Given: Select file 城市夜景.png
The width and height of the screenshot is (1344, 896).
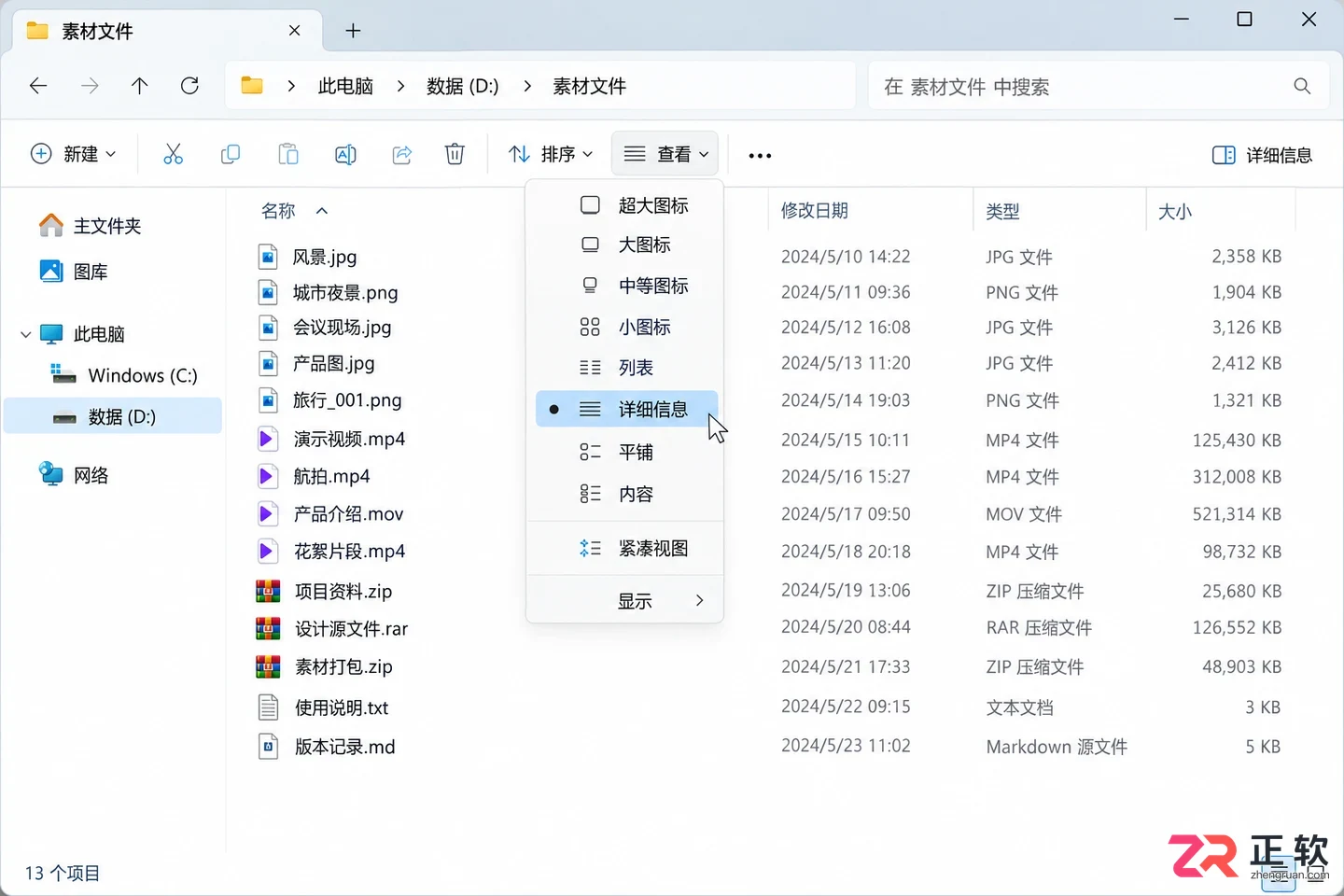Looking at the screenshot, I should (x=345, y=292).
